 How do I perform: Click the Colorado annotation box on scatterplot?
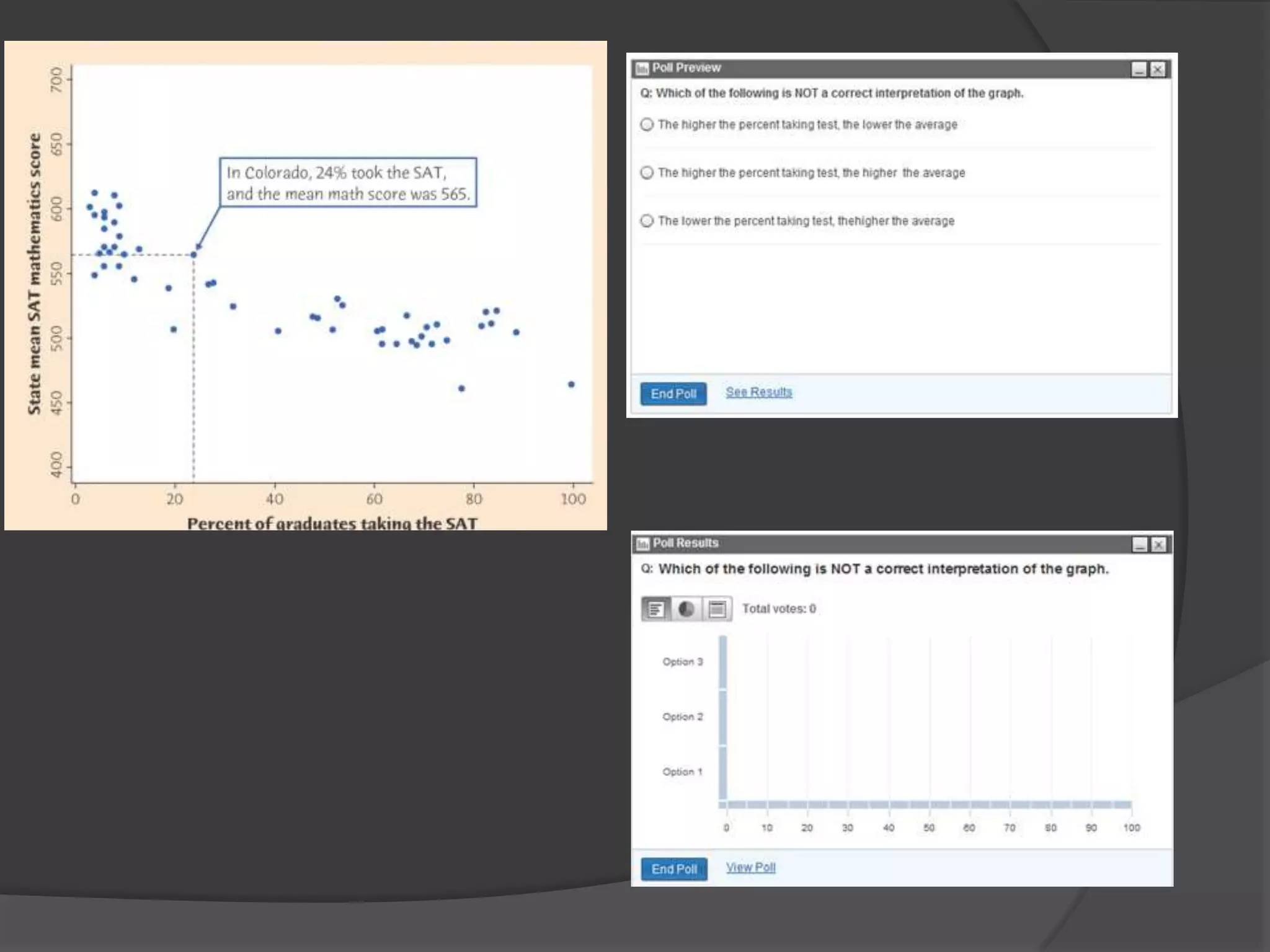click(x=348, y=182)
